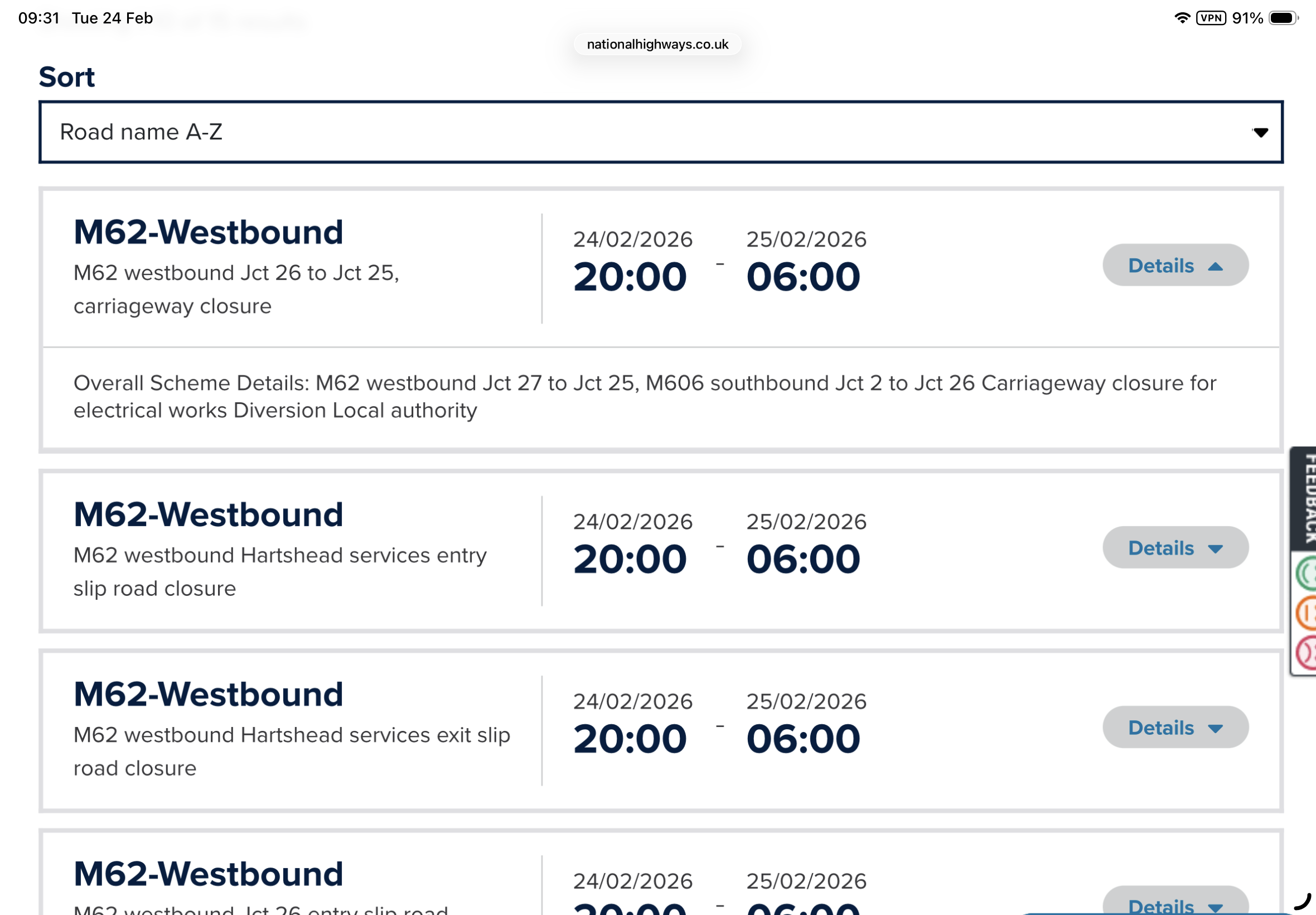Tap the battery status icon
The width and height of the screenshot is (1316, 915).
coord(1283,18)
